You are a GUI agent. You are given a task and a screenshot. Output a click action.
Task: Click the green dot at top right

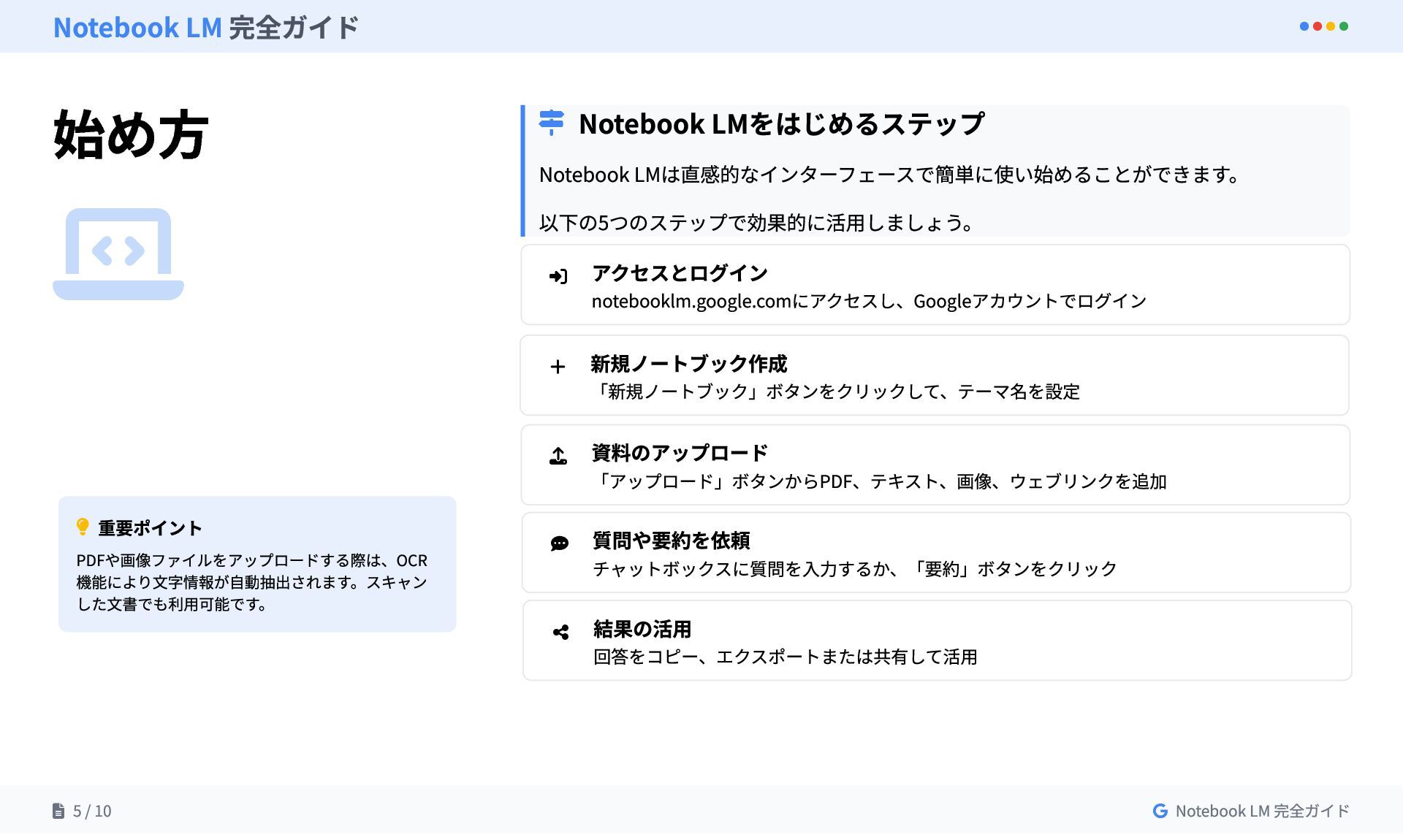[x=1344, y=26]
